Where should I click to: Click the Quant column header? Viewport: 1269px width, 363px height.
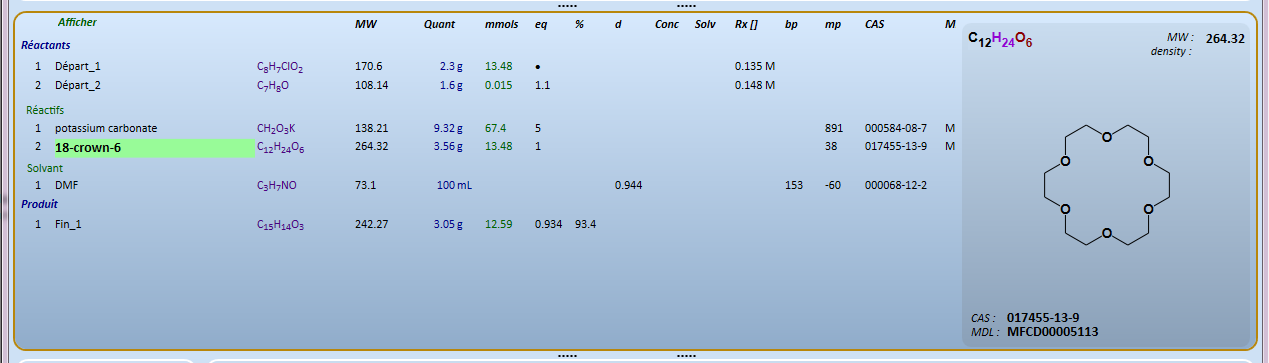[x=439, y=23]
